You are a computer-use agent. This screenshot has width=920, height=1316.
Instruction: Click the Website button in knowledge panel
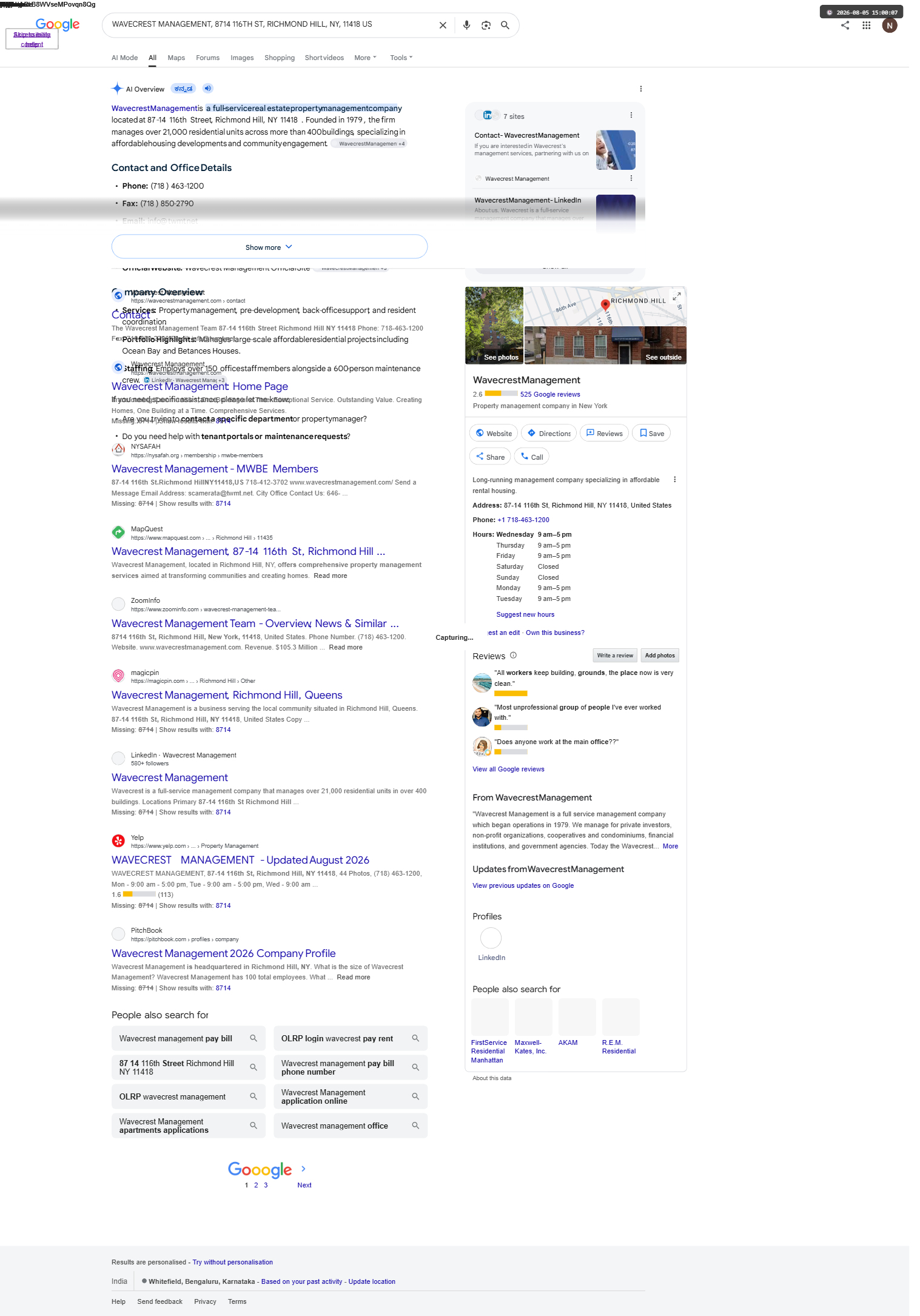(x=494, y=433)
